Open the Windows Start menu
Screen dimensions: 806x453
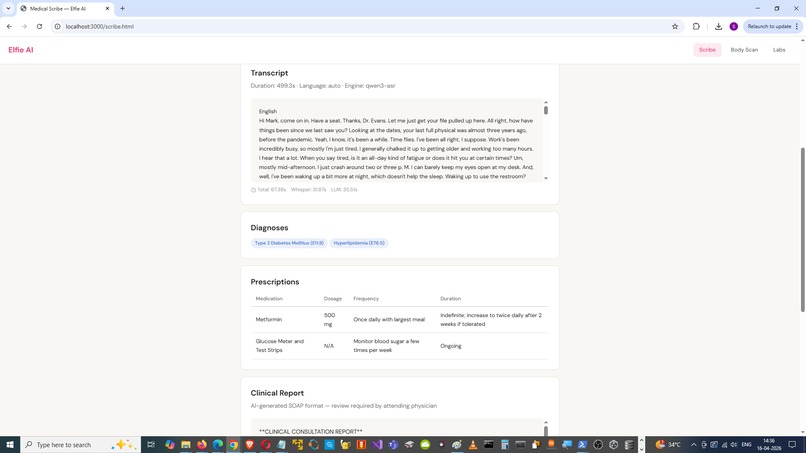10,445
